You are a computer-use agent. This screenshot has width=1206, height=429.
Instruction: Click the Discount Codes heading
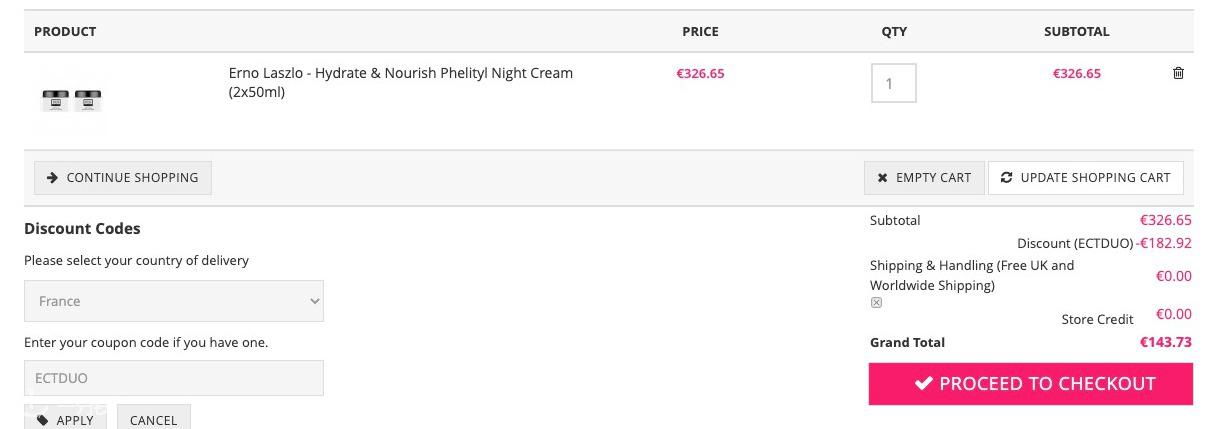pyautogui.click(x=82, y=228)
